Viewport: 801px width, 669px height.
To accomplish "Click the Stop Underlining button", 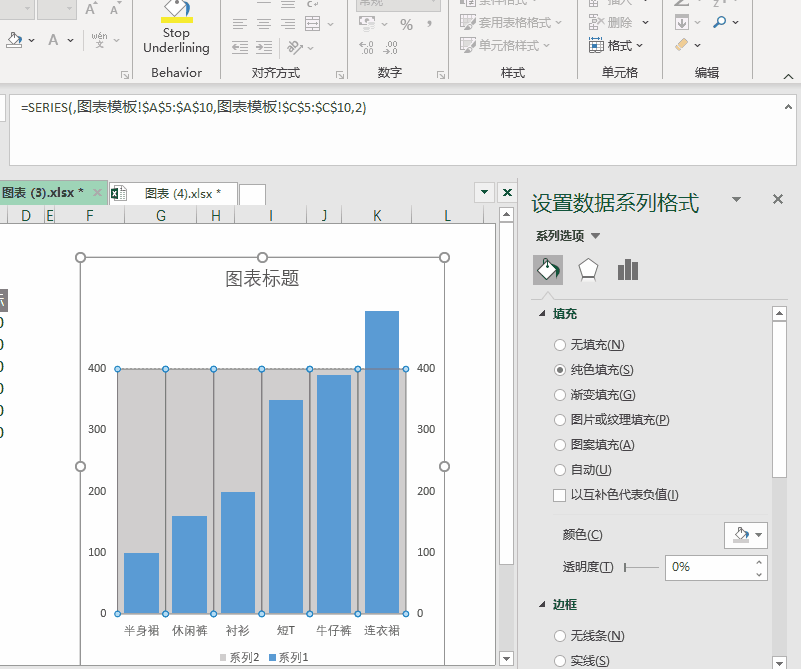I will (176, 30).
